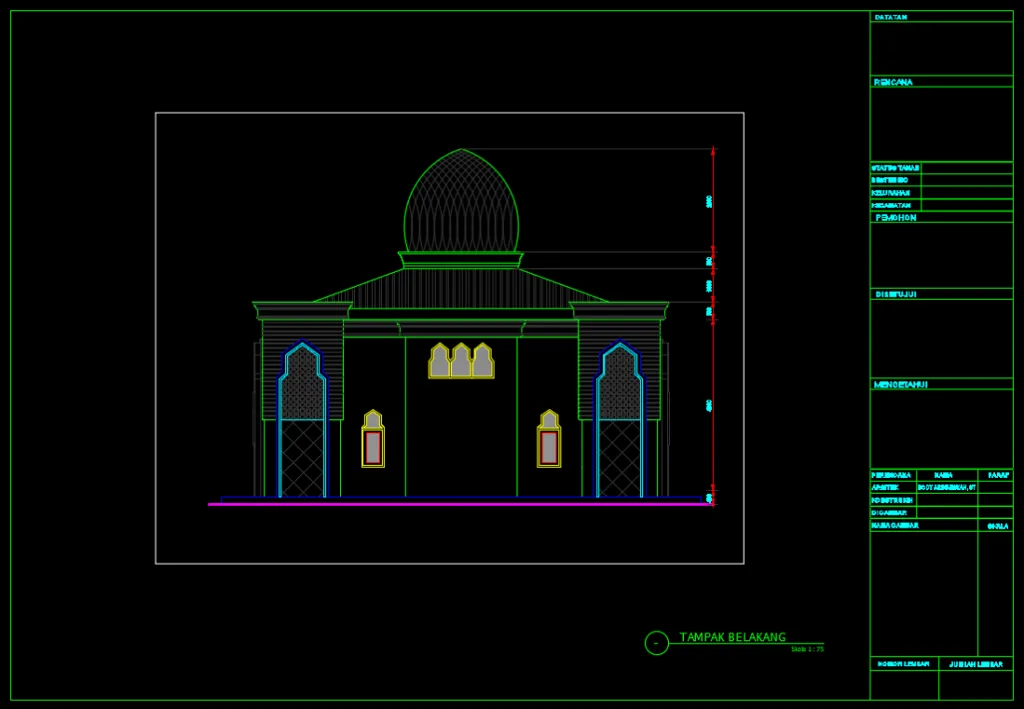Viewport: 1024px width, 709px height.
Task: Select the KECAMATAN field label
Action: [x=891, y=206]
